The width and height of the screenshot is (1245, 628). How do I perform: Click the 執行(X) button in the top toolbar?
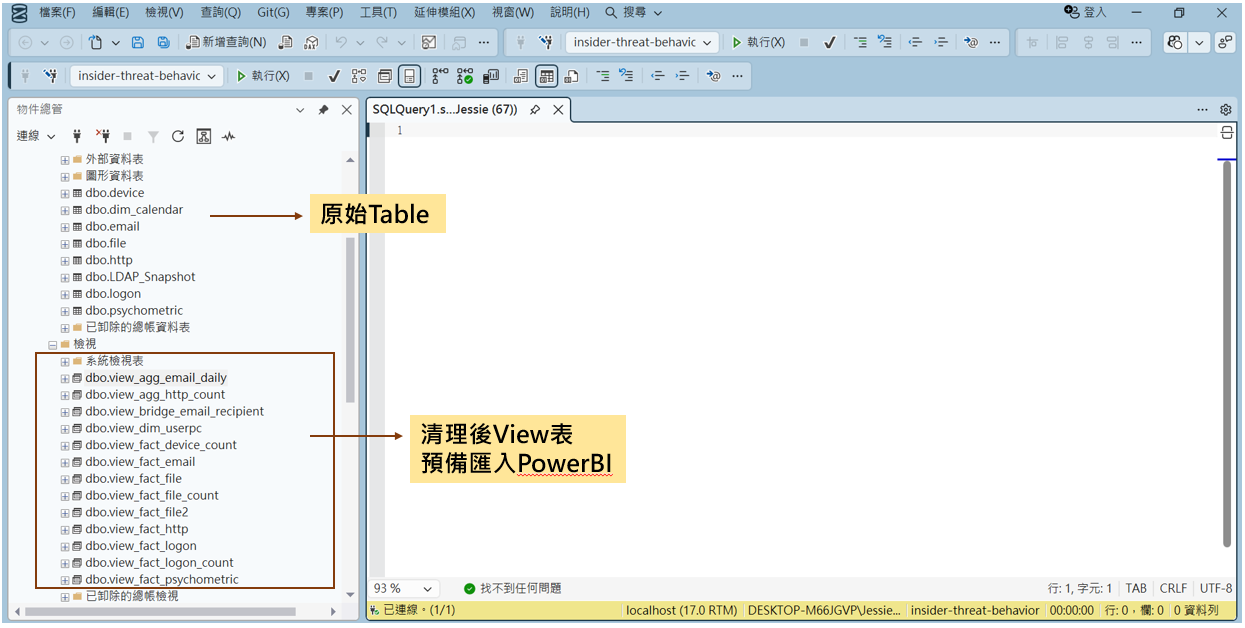coord(758,42)
